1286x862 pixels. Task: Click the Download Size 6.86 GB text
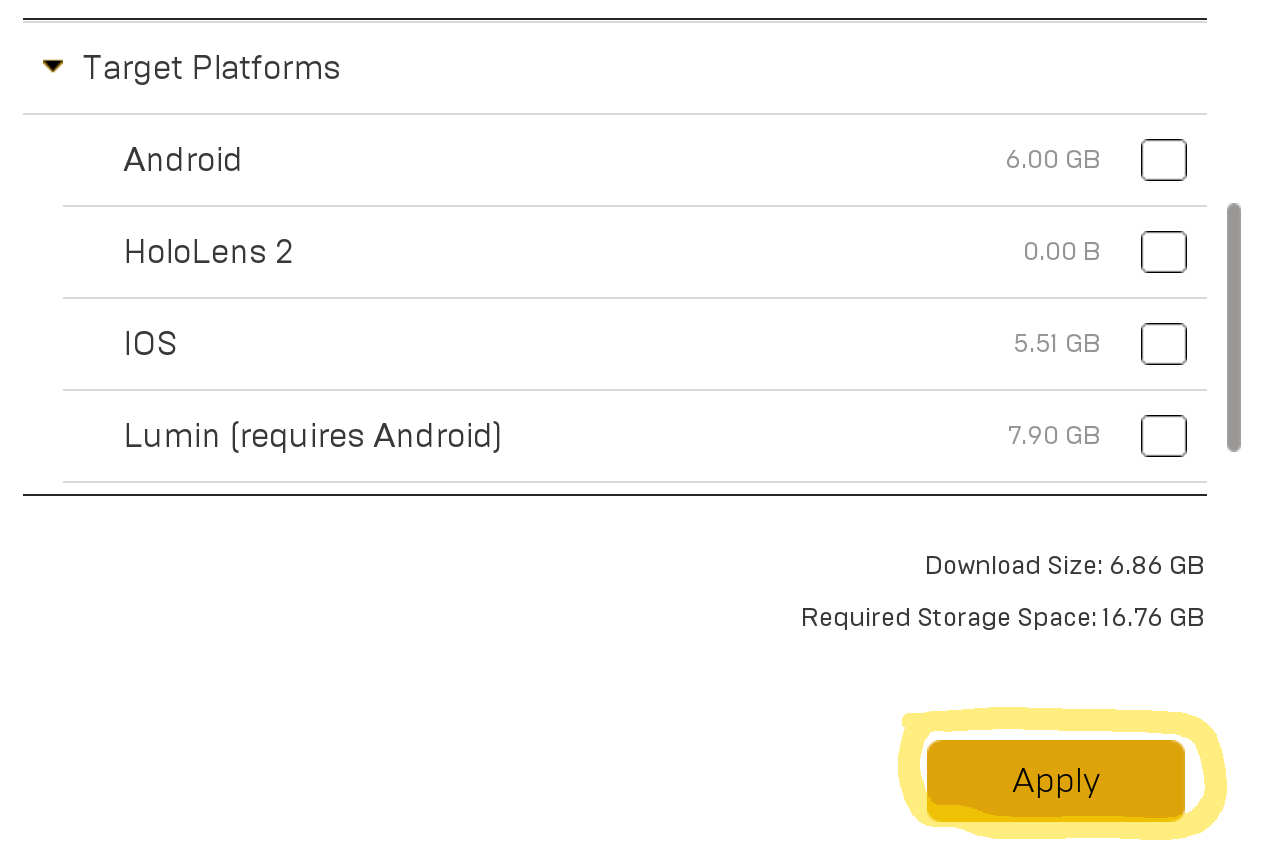(x=1064, y=566)
